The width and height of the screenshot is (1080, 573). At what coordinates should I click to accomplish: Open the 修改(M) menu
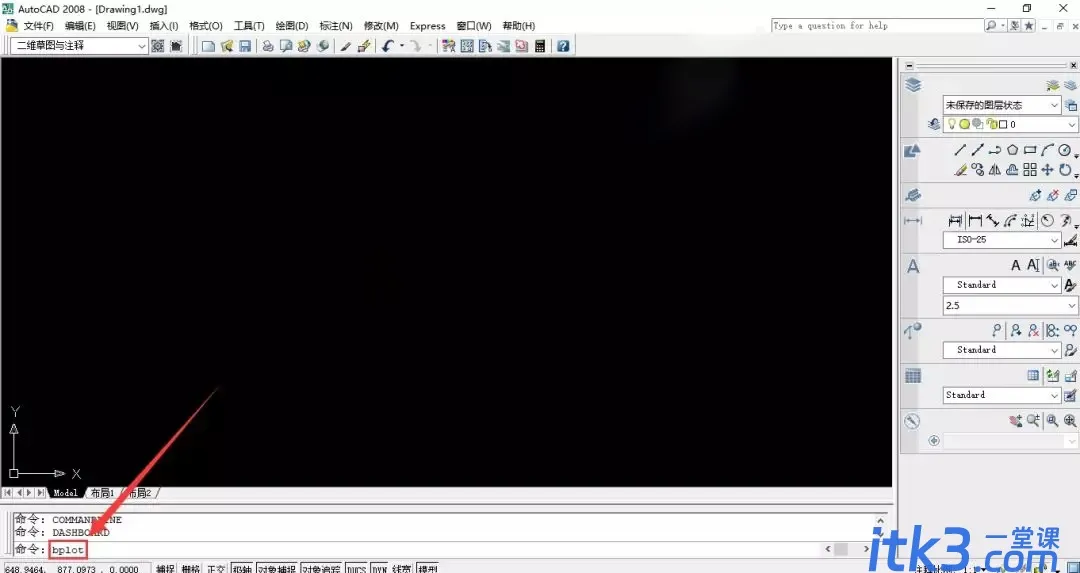coord(381,25)
